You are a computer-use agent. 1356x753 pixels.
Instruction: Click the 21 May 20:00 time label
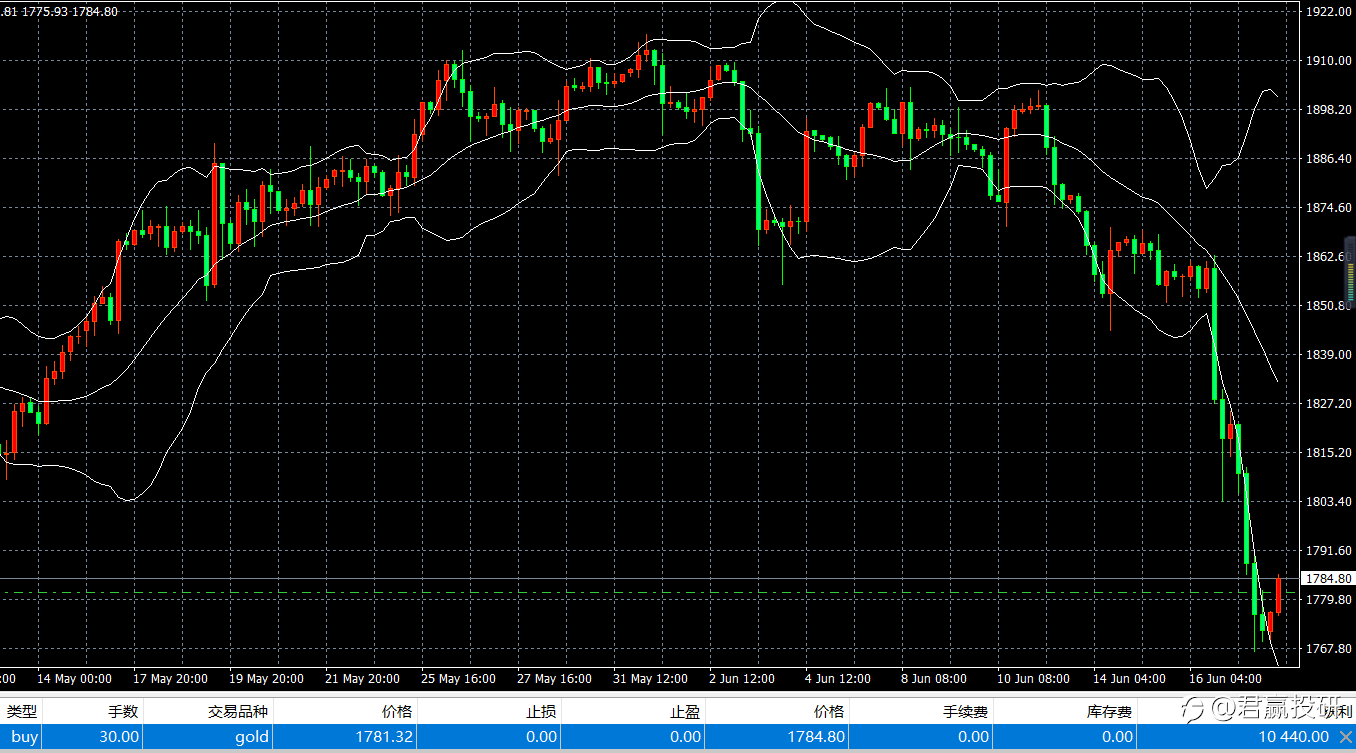pyautogui.click(x=362, y=679)
